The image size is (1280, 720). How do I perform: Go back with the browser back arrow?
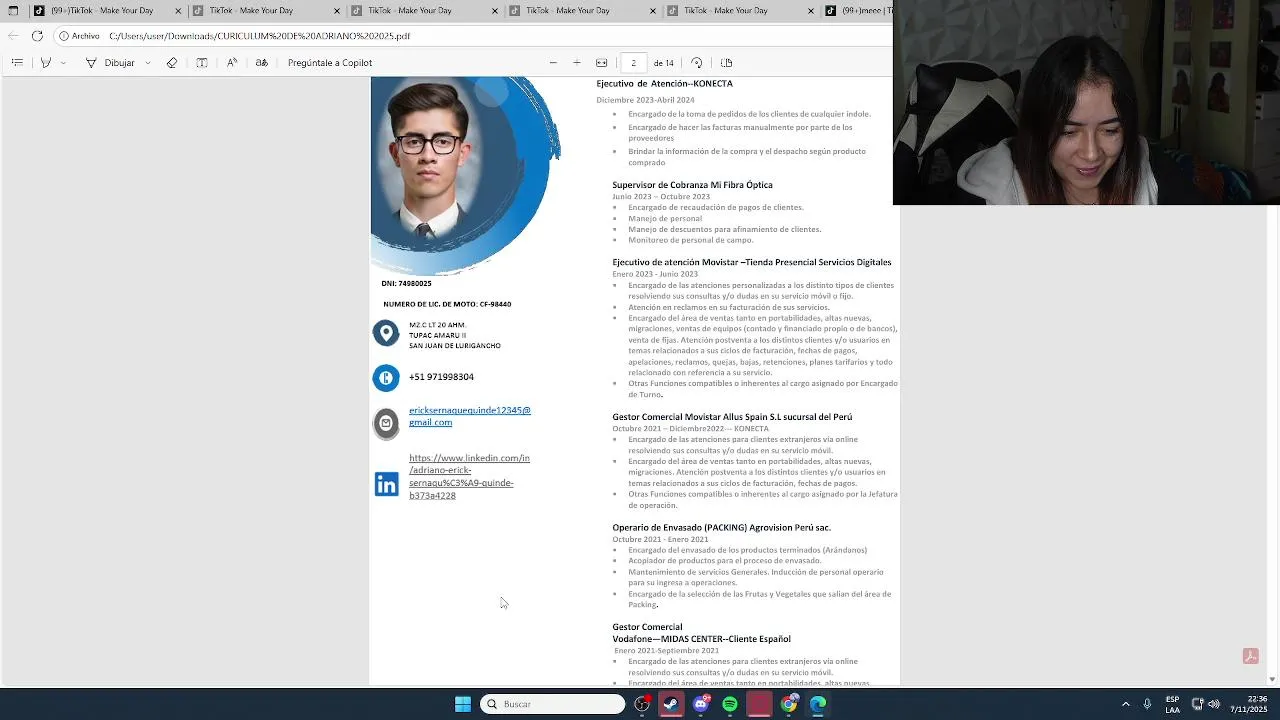(x=12, y=35)
